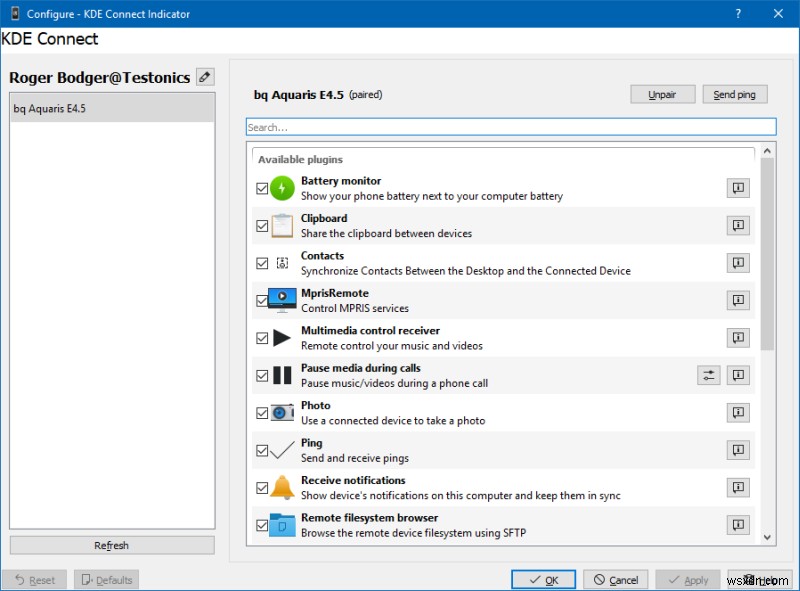View MprisRemote plugin information icon
Image resolution: width=800 pixels, height=591 pixels.
click(x=738, y=300)
